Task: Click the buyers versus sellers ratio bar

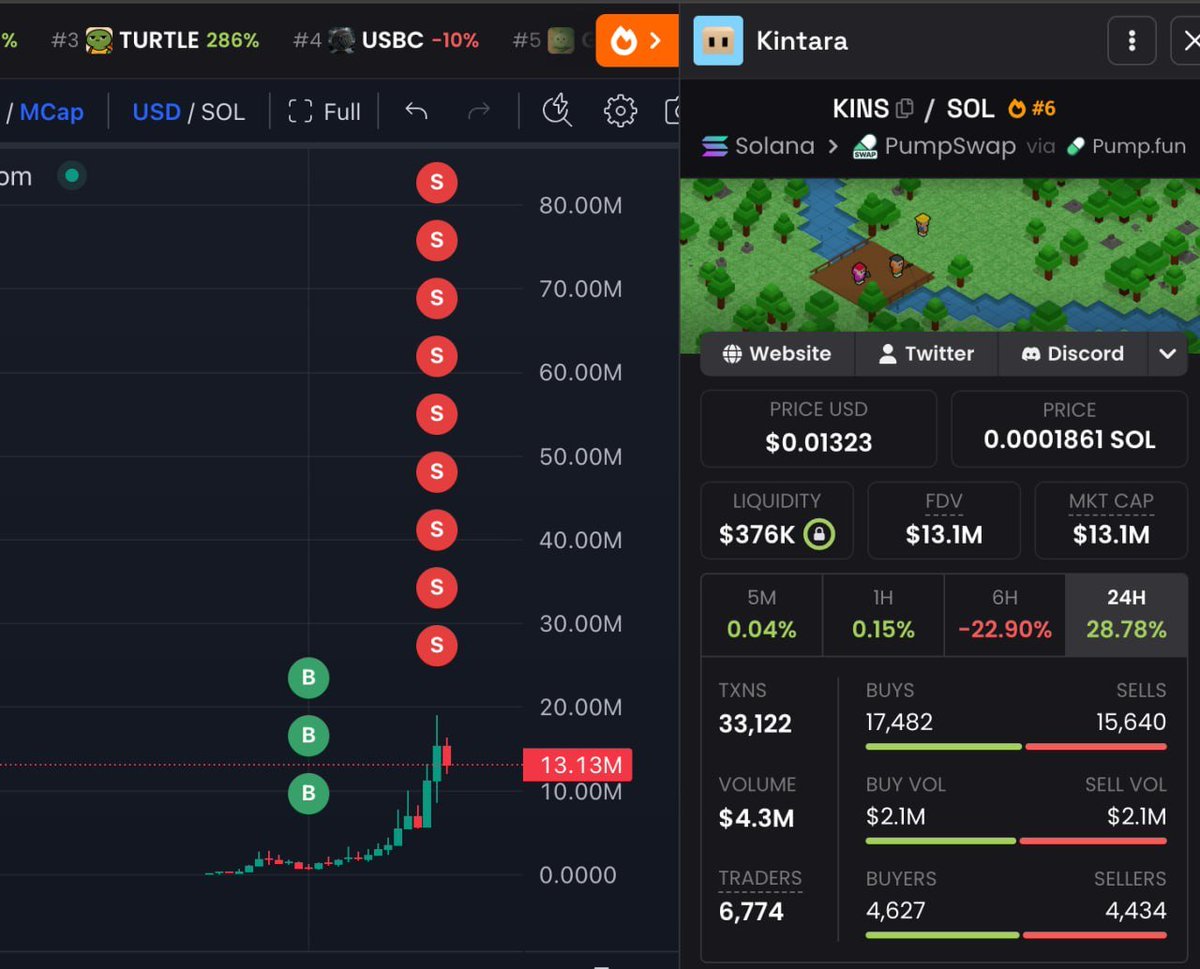Action: (x=1016, y=935)
